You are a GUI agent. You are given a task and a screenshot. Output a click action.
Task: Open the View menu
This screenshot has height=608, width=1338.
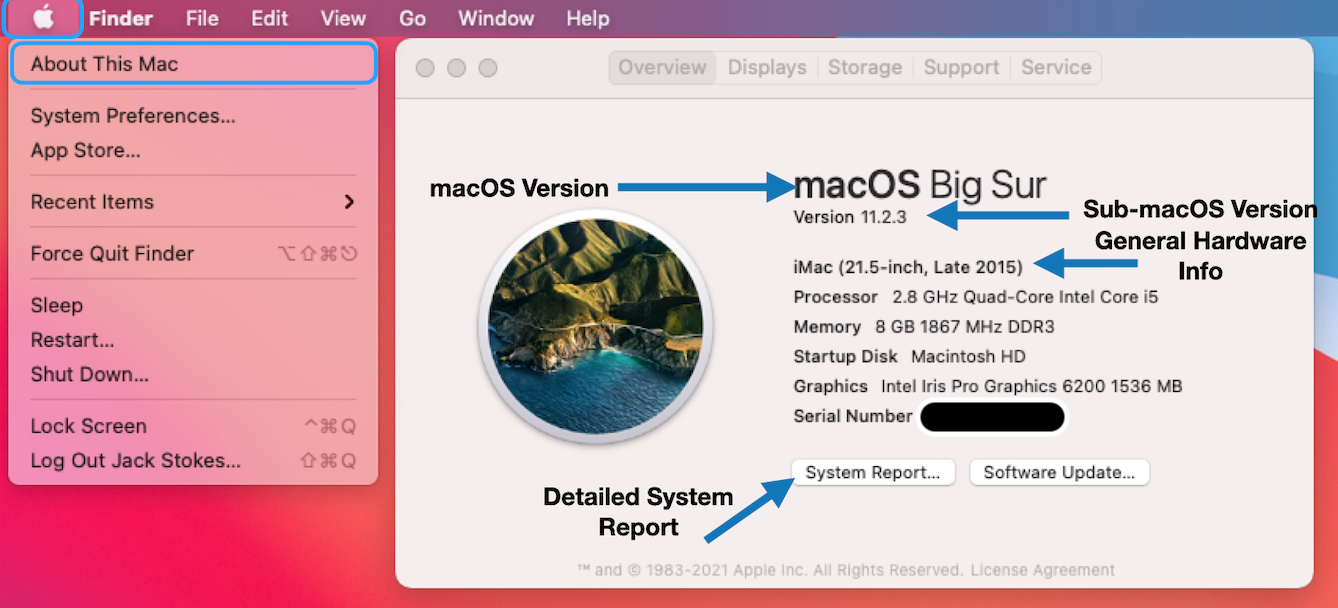click(x=343, y=18)
